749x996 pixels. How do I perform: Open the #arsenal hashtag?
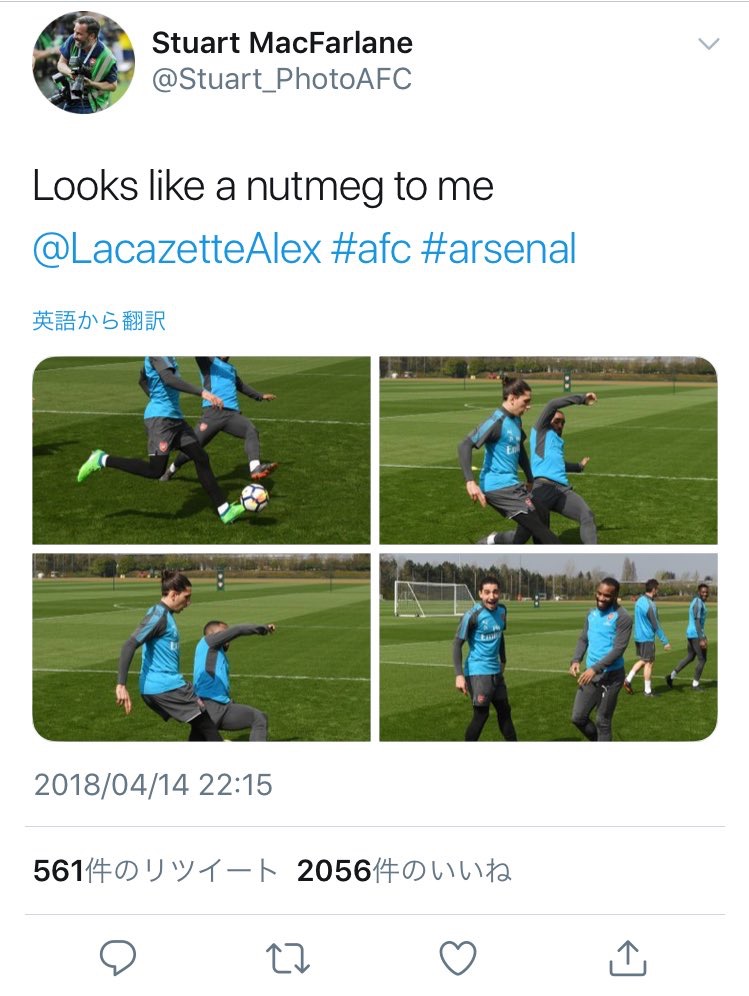499,249
